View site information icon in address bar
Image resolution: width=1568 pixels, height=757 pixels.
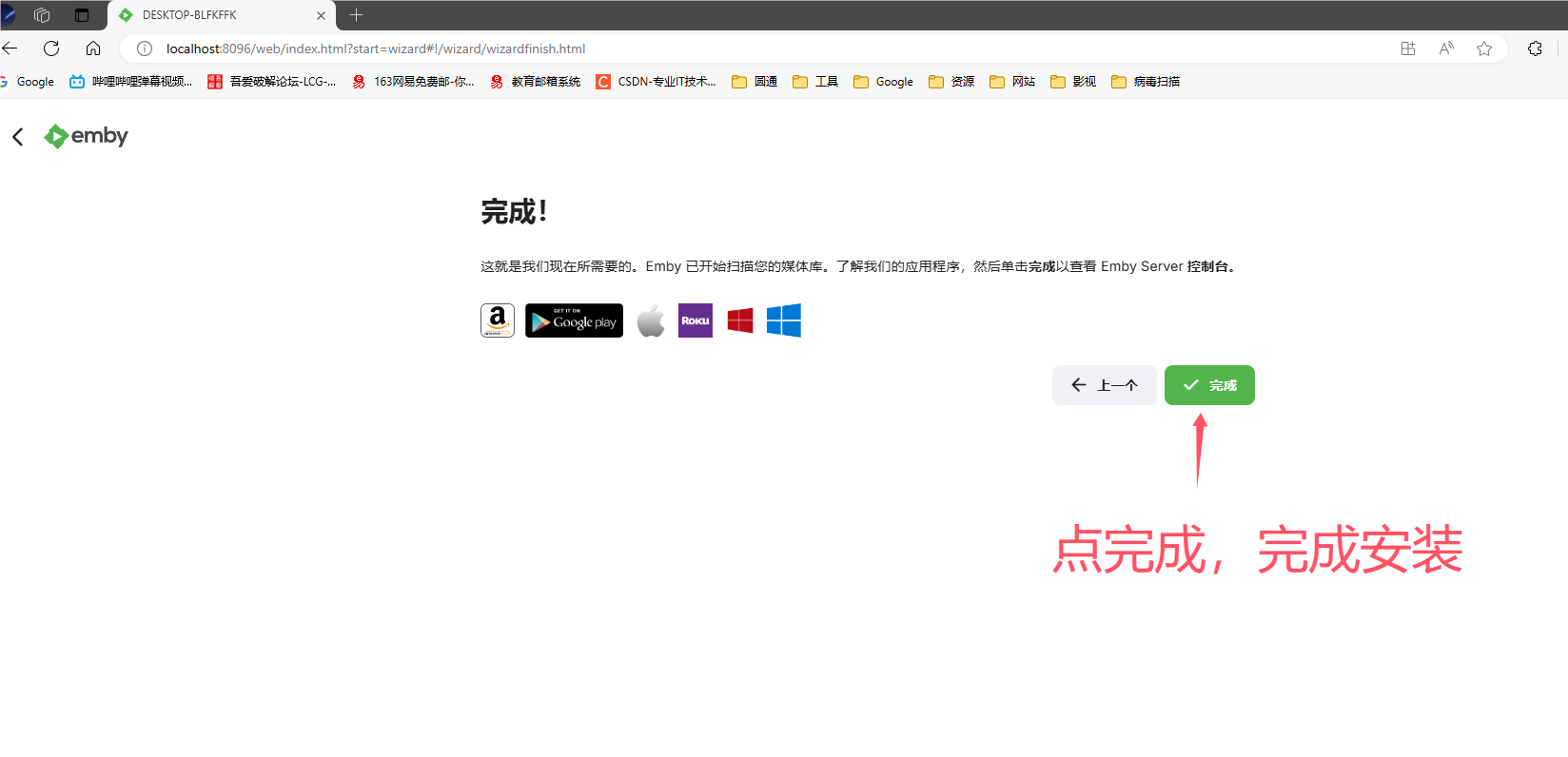pyautogui.click(x=145, y=49)
